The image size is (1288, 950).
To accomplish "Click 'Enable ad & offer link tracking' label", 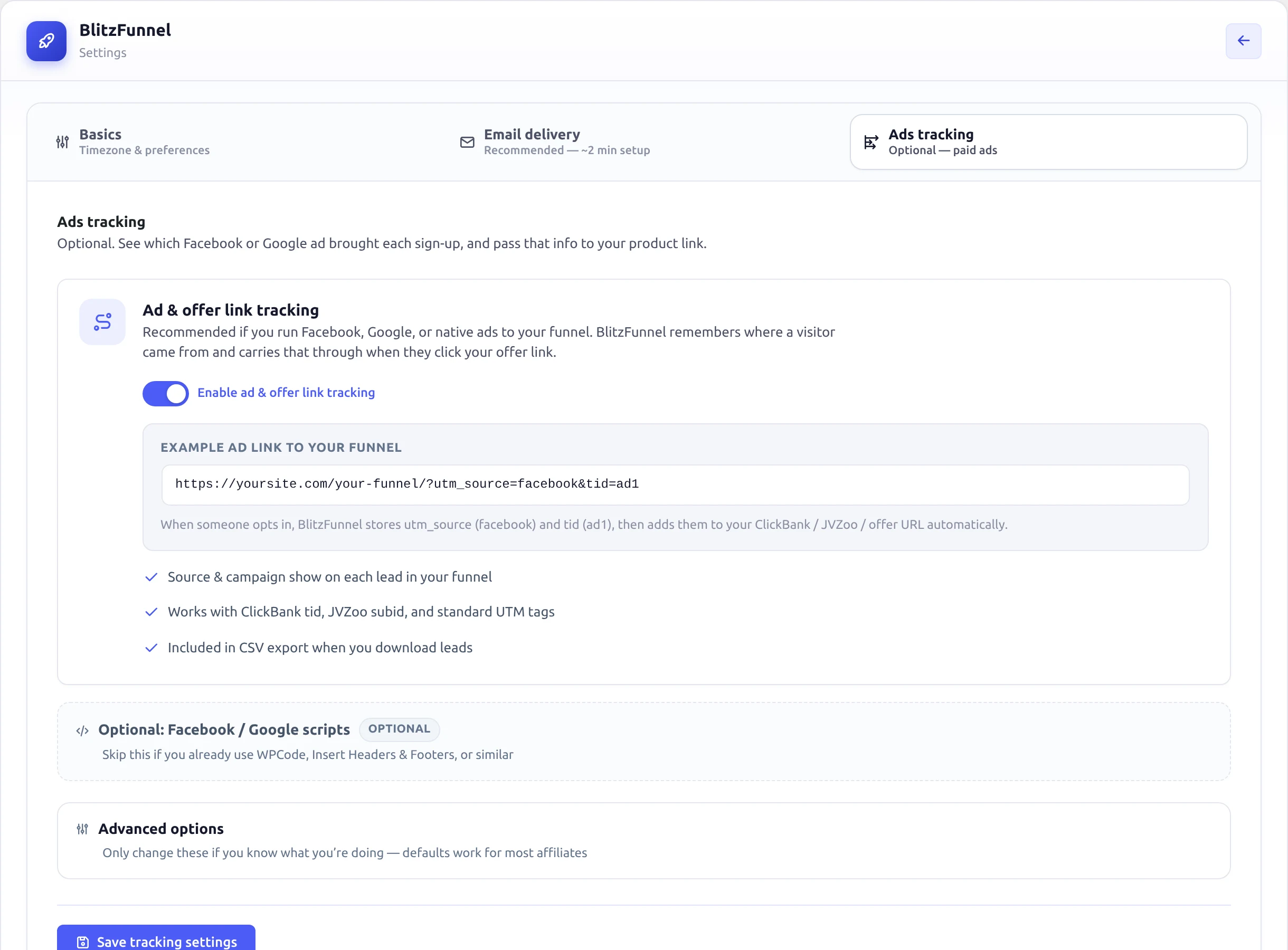I will pos(286,392).
